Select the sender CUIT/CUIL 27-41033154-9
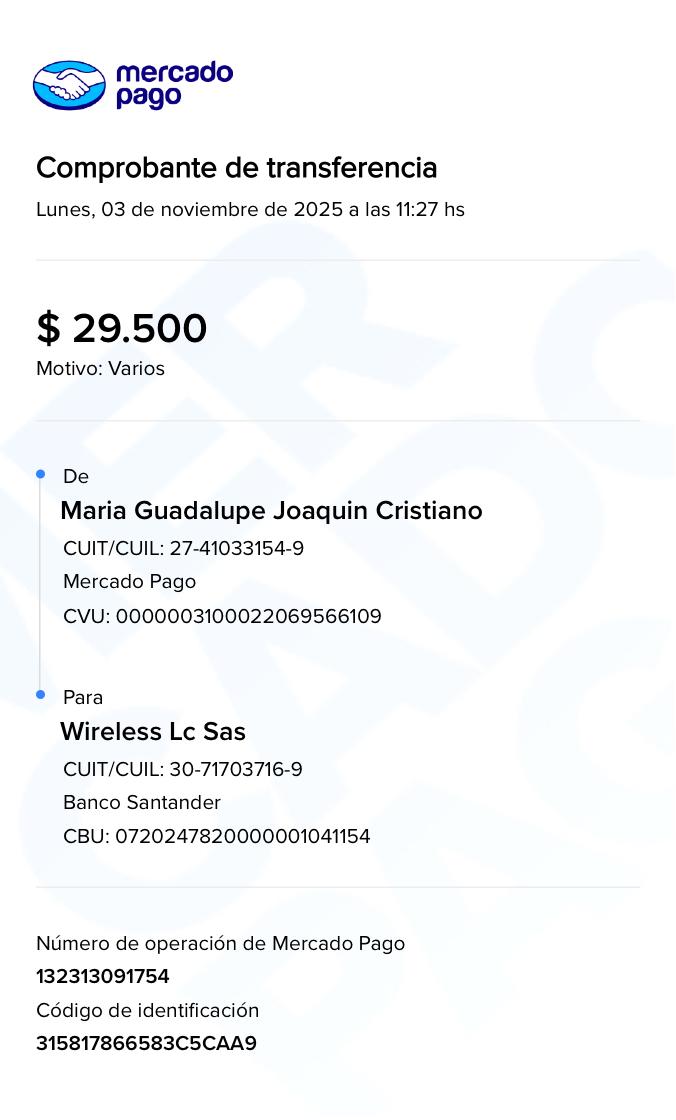This screenshot has width=676, height=1120. point(183,549)
